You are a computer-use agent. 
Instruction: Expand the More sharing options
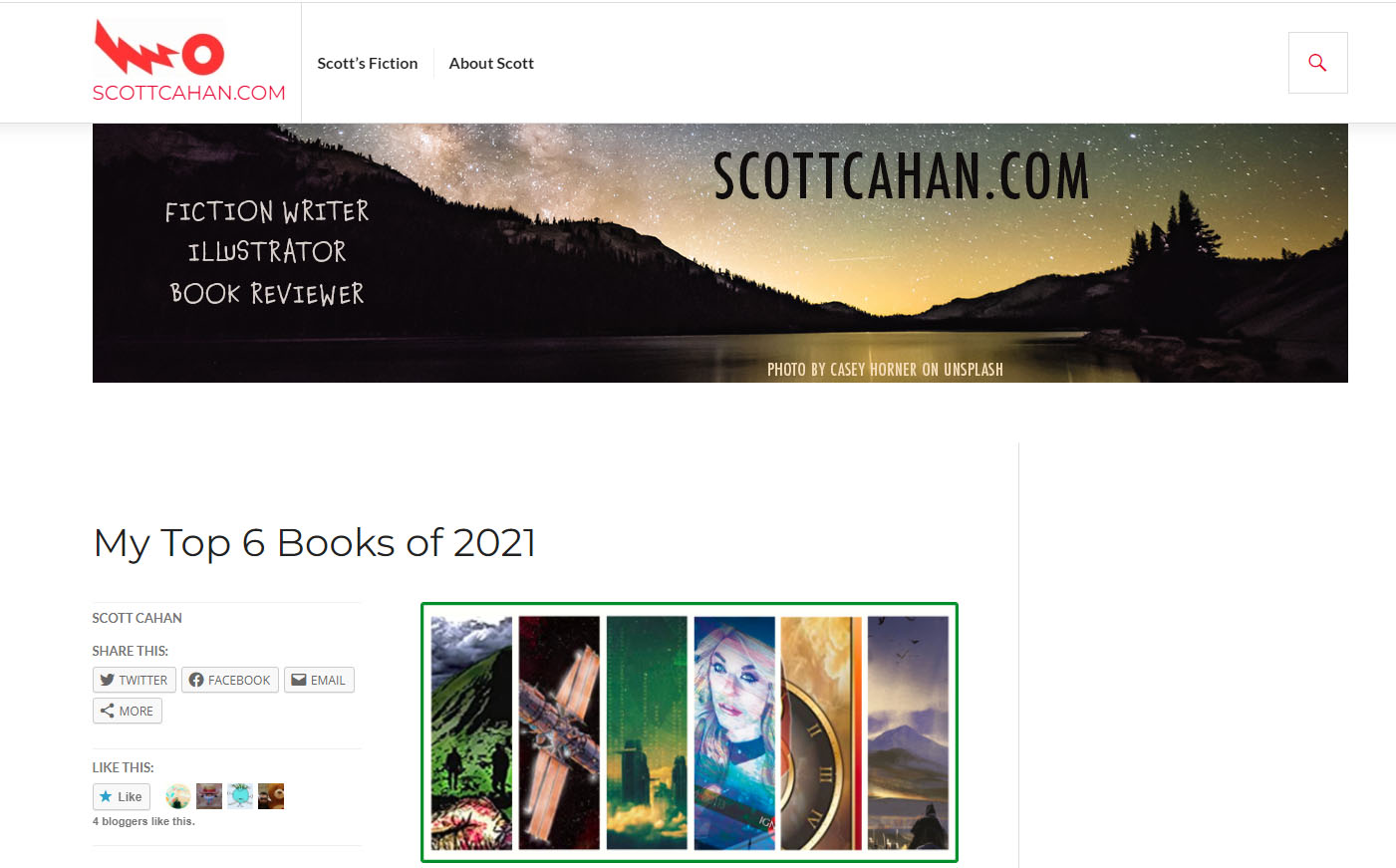(x=128, y=711)
